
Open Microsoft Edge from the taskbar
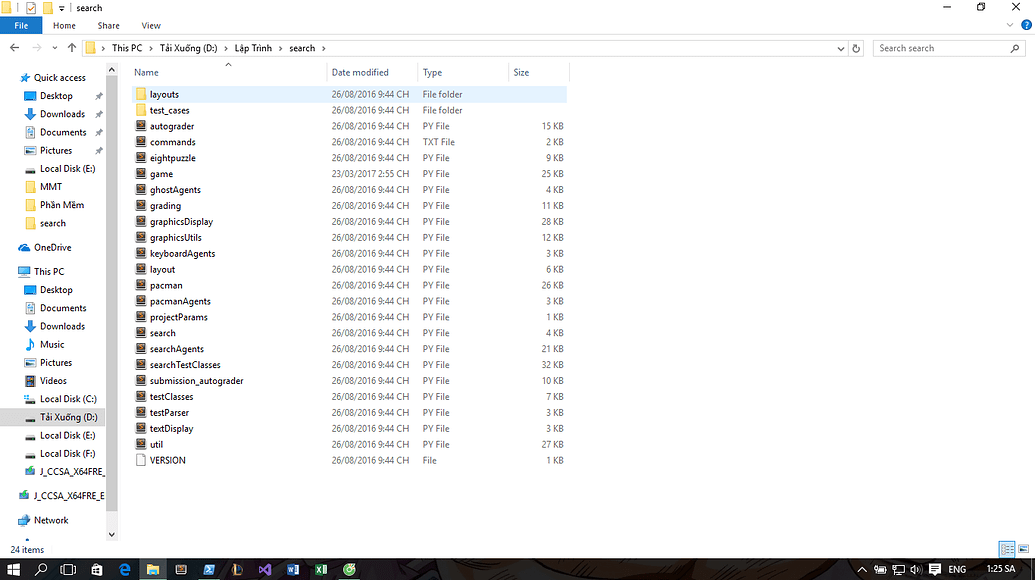[x=125, y=569]
